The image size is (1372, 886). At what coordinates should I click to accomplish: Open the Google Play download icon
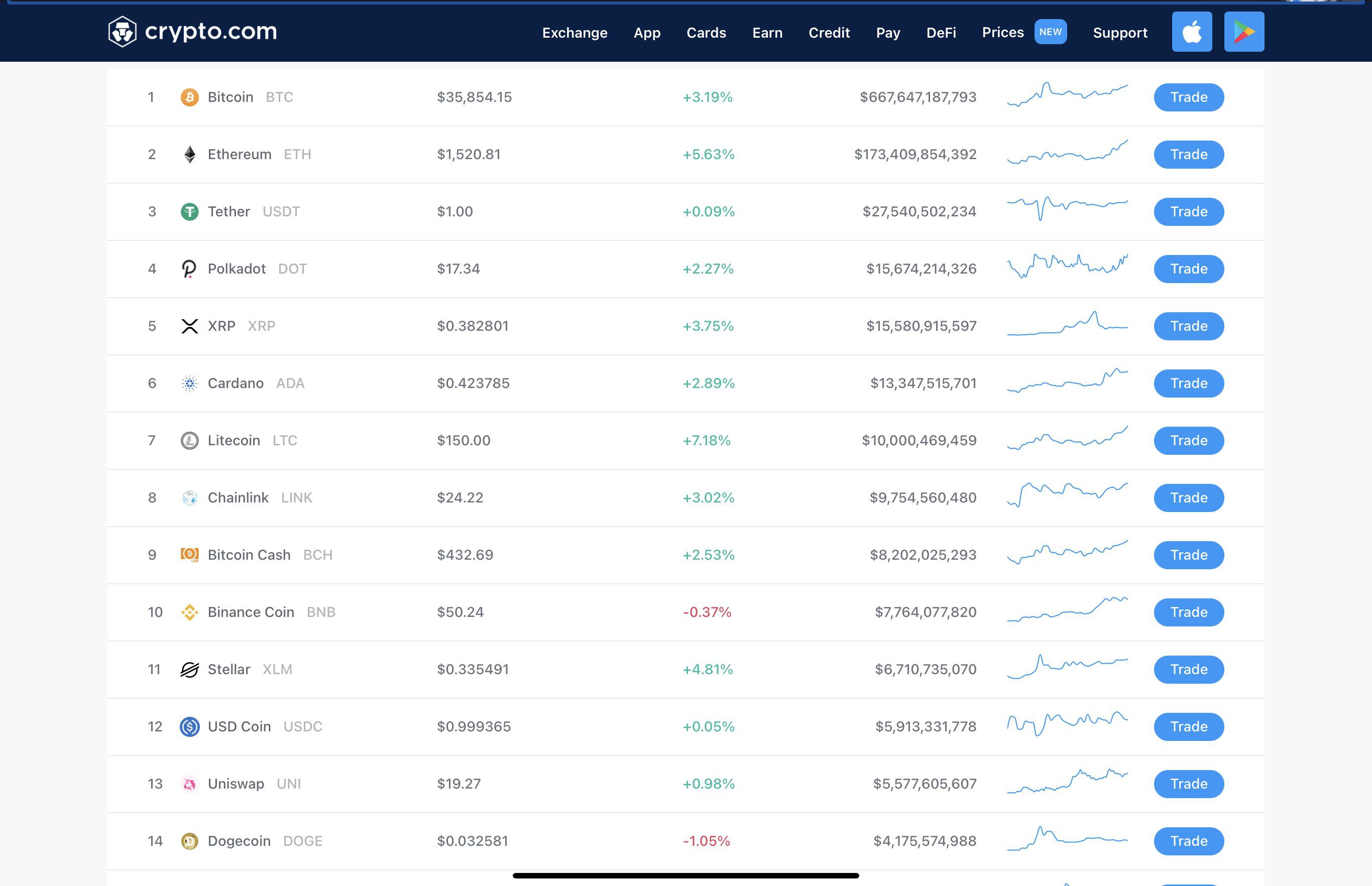(1243, 32)
